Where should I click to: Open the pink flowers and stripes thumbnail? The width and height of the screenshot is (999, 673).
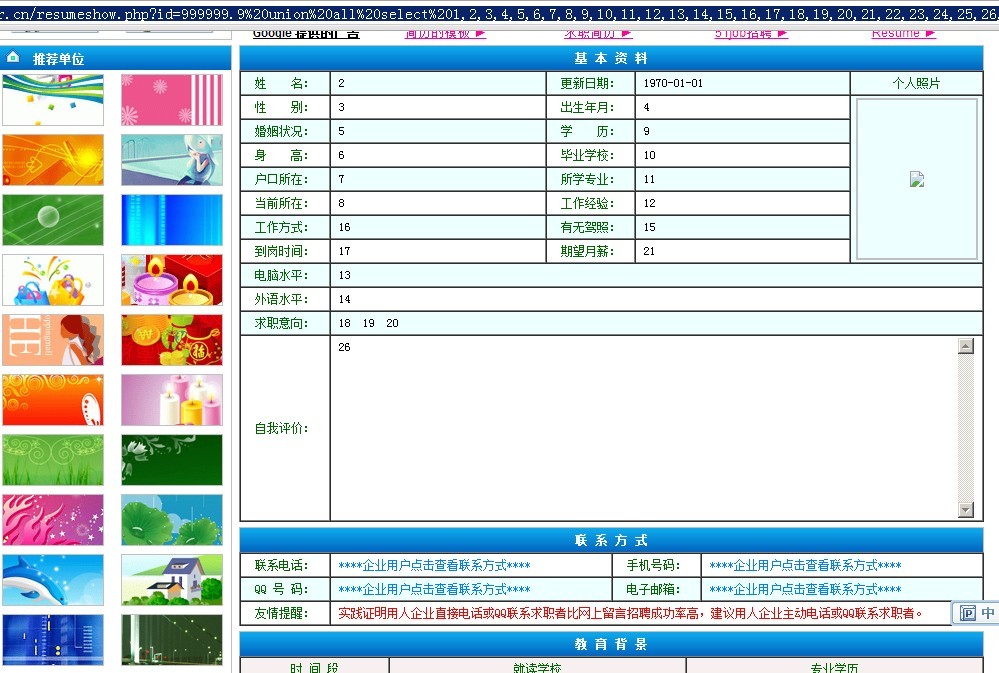pyautogui.click(x=172, y=100)
